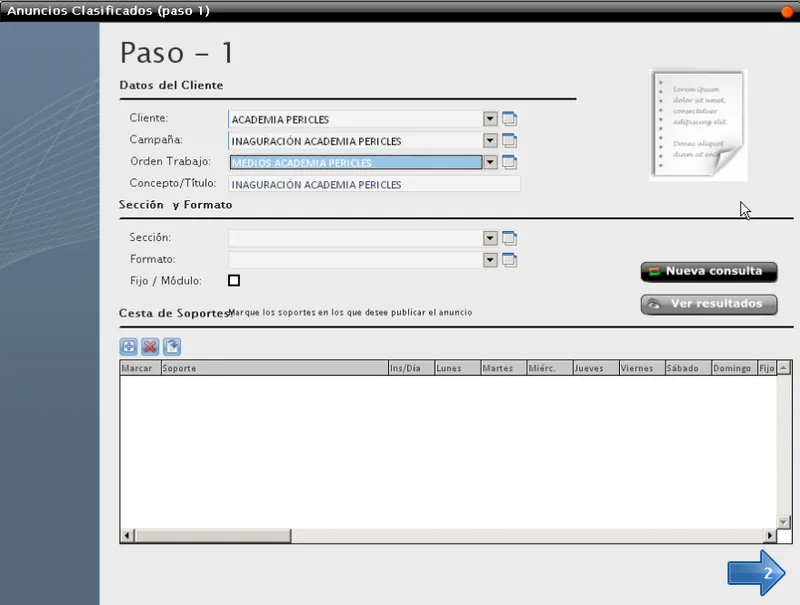This screenshot has width=800, height=605.
Task: Click the copy/paste soportes icon
Action: tap(172, 347)
